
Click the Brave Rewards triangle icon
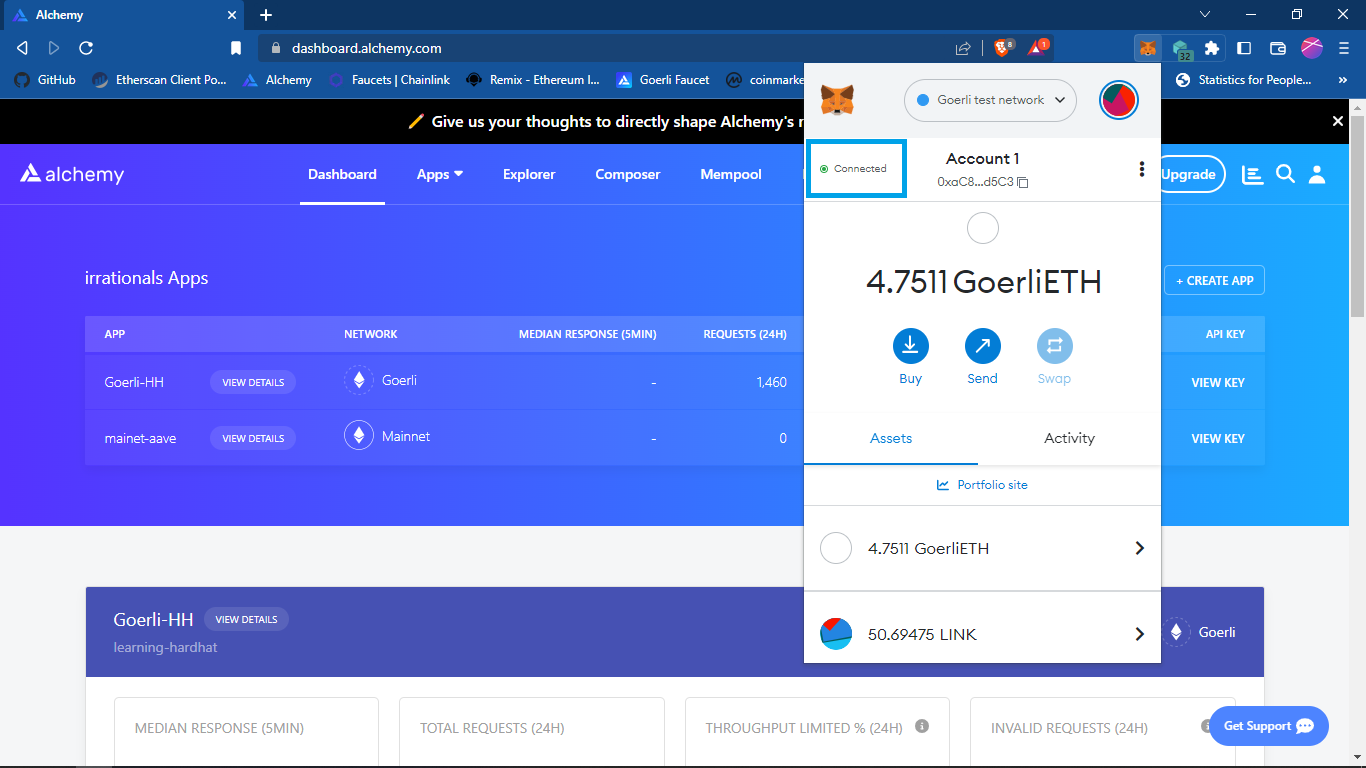[1037, 48]
